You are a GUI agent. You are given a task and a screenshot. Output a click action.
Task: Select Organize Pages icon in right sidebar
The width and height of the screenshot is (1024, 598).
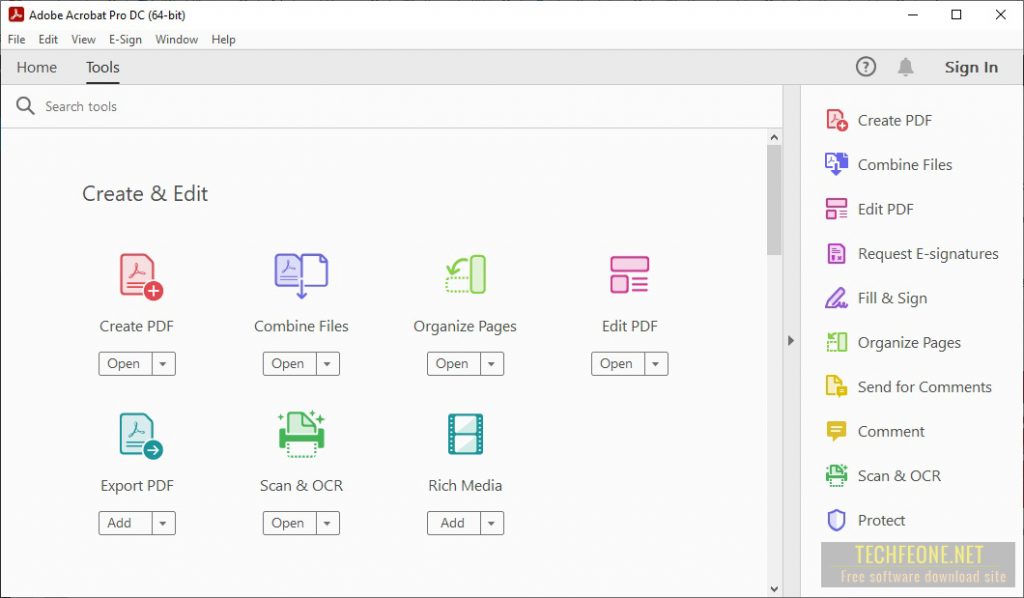[x=837, y=342]
